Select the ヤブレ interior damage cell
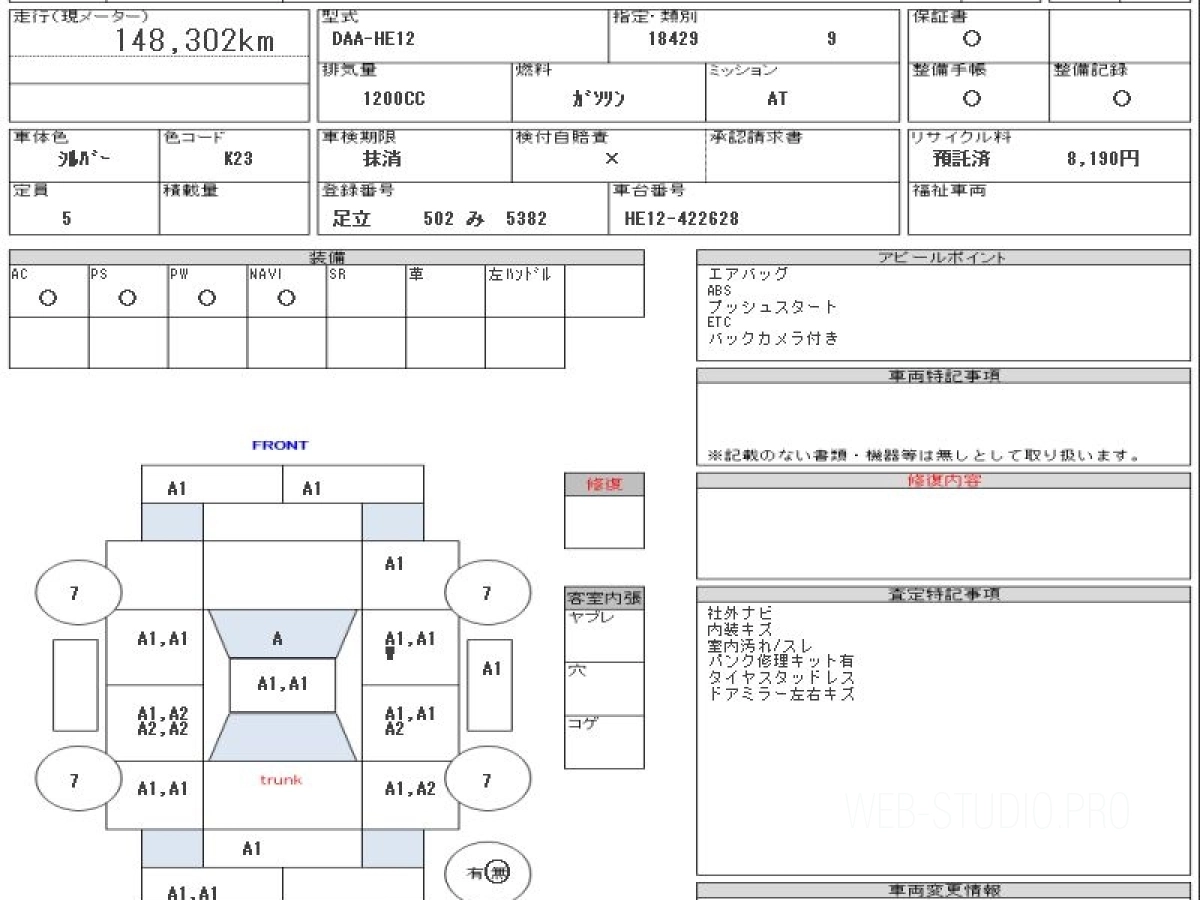Screen dimensions: 1200x900 click(x=604, y=635)
